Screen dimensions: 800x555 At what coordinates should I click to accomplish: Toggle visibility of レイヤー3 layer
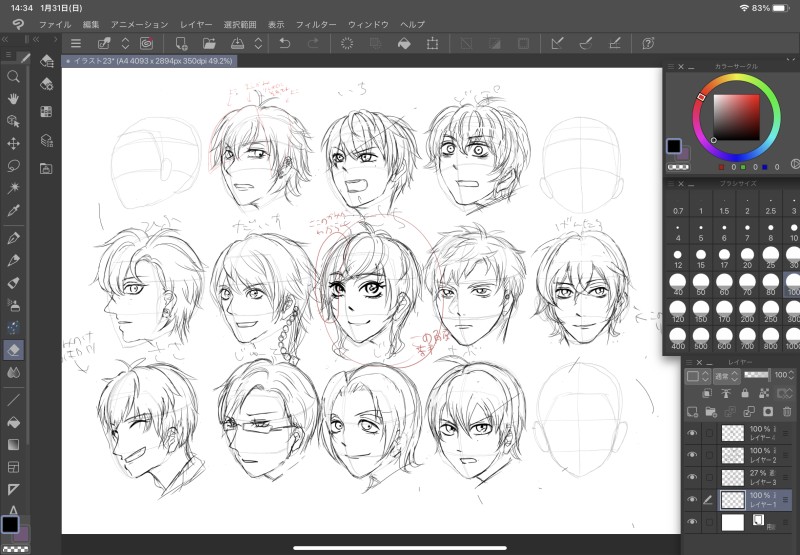(x=692, y=477)
